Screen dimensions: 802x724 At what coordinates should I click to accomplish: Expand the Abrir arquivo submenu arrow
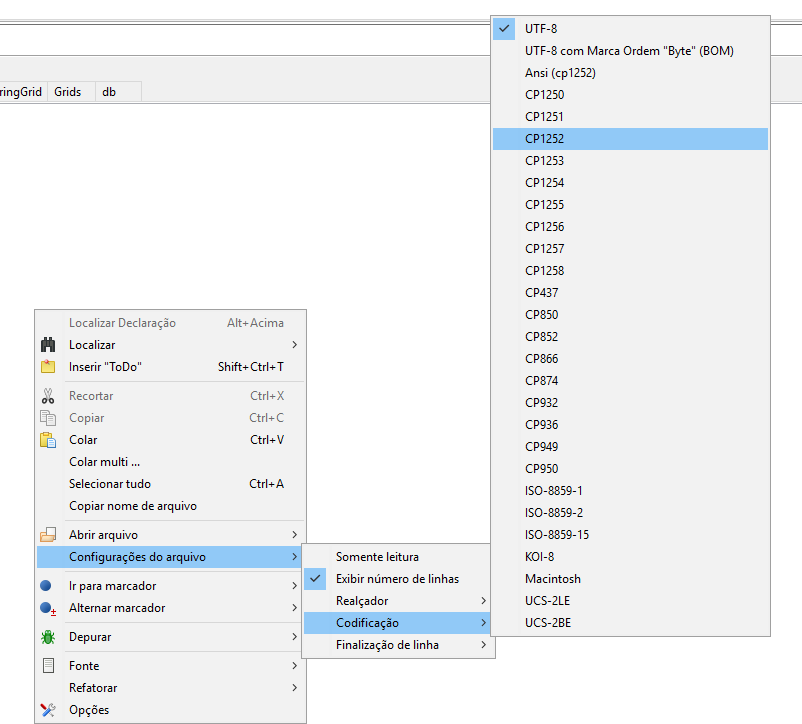coord(295,535)
